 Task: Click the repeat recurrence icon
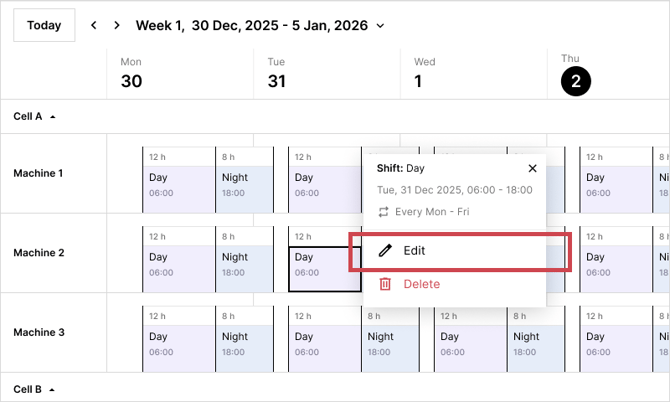[x=383, y=212]
